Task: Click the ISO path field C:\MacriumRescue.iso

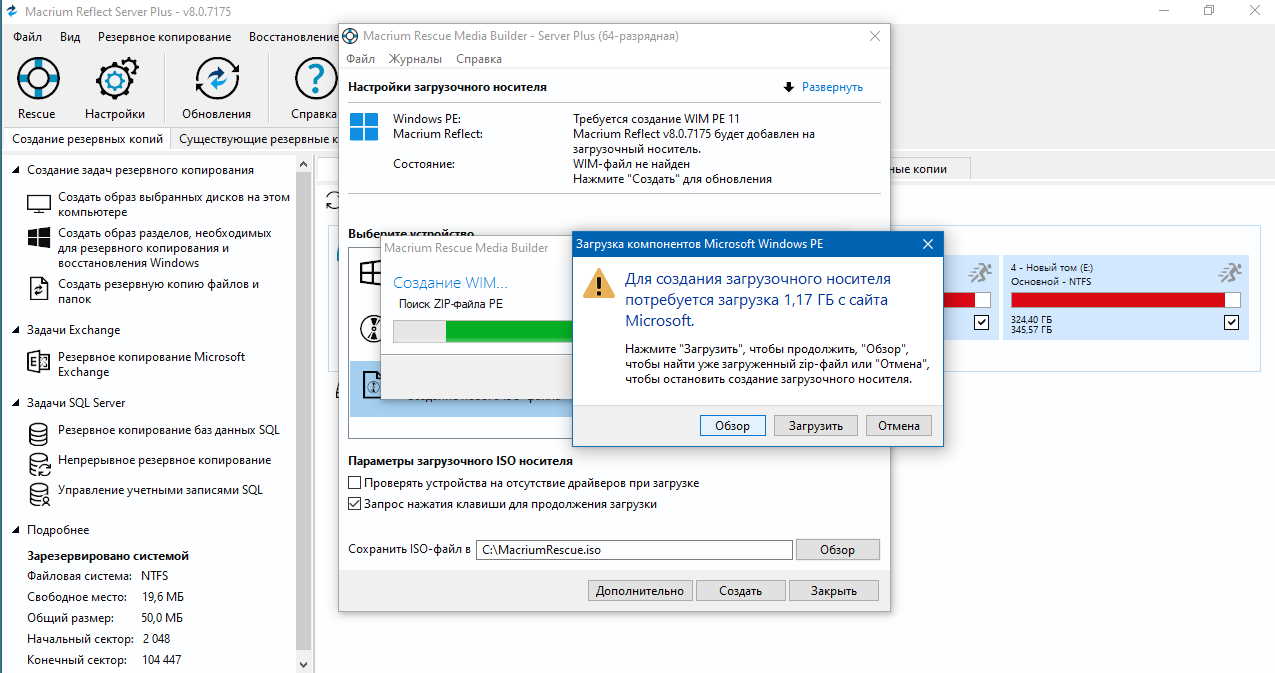Action: pos(634,550)
